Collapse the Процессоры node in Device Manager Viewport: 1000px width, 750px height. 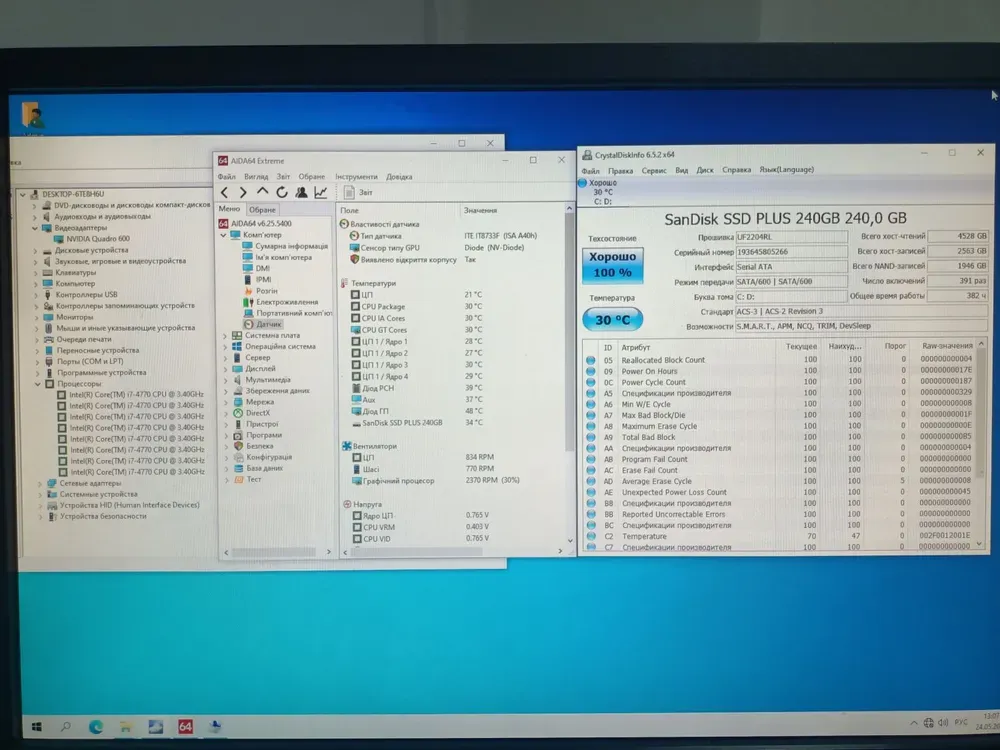(37, 383)
